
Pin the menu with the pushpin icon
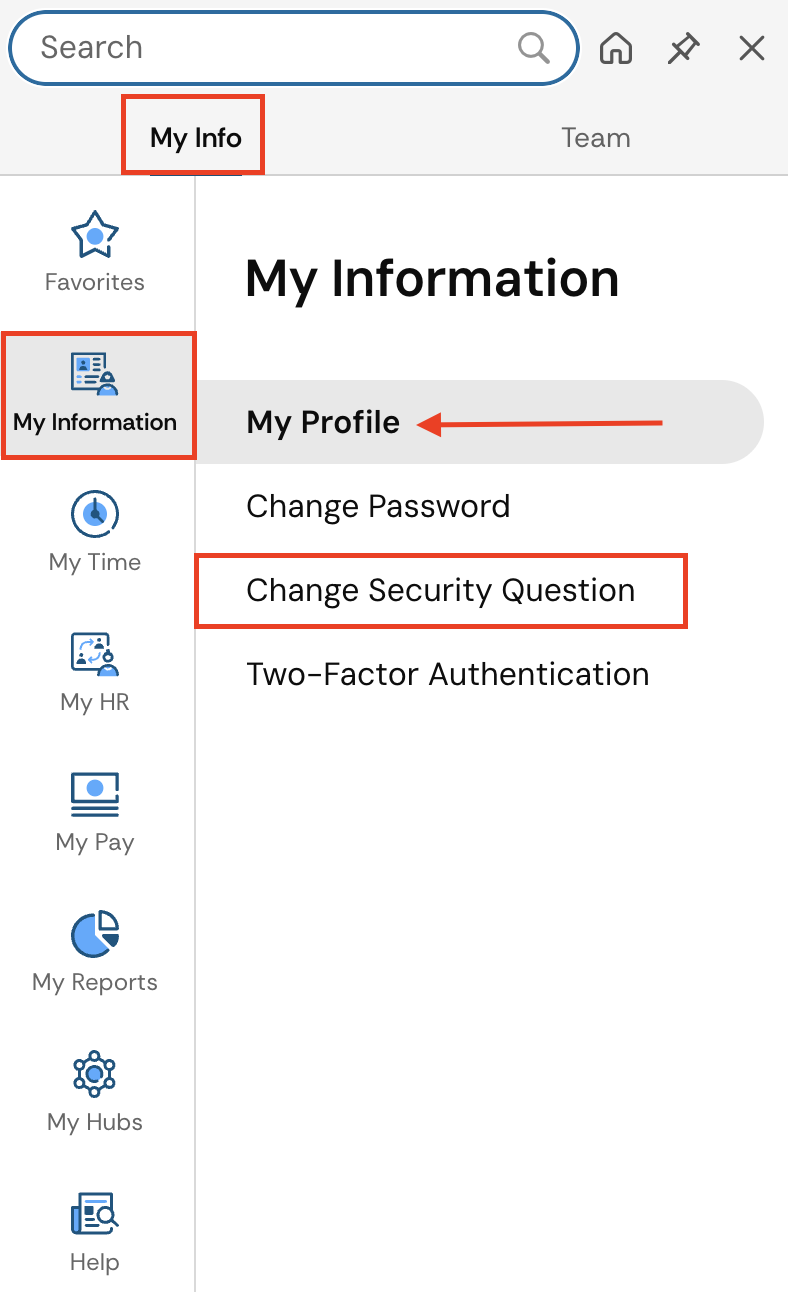(684, 48)
